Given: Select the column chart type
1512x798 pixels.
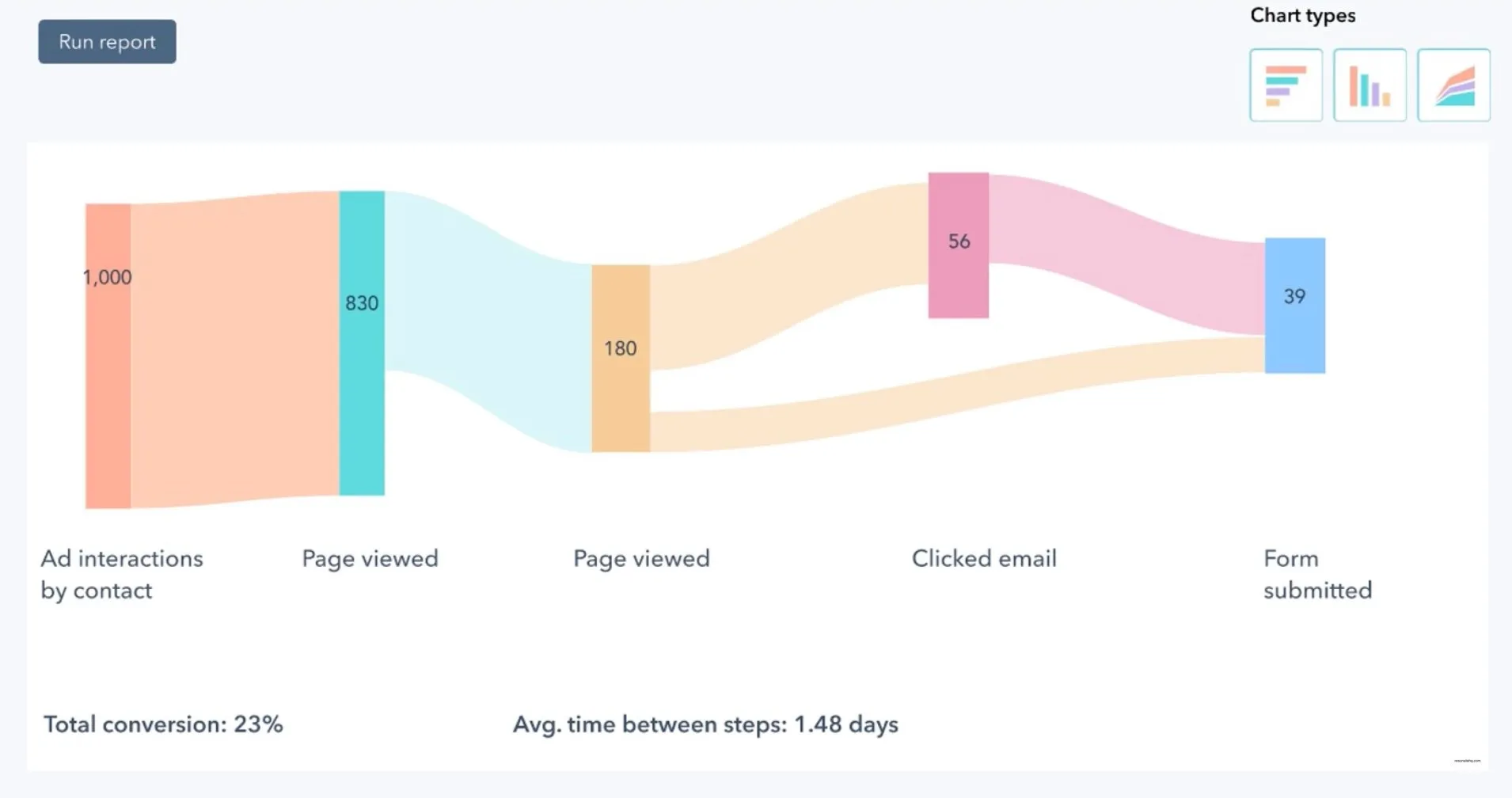Looking at the screenshot, I should [1370, 85].
